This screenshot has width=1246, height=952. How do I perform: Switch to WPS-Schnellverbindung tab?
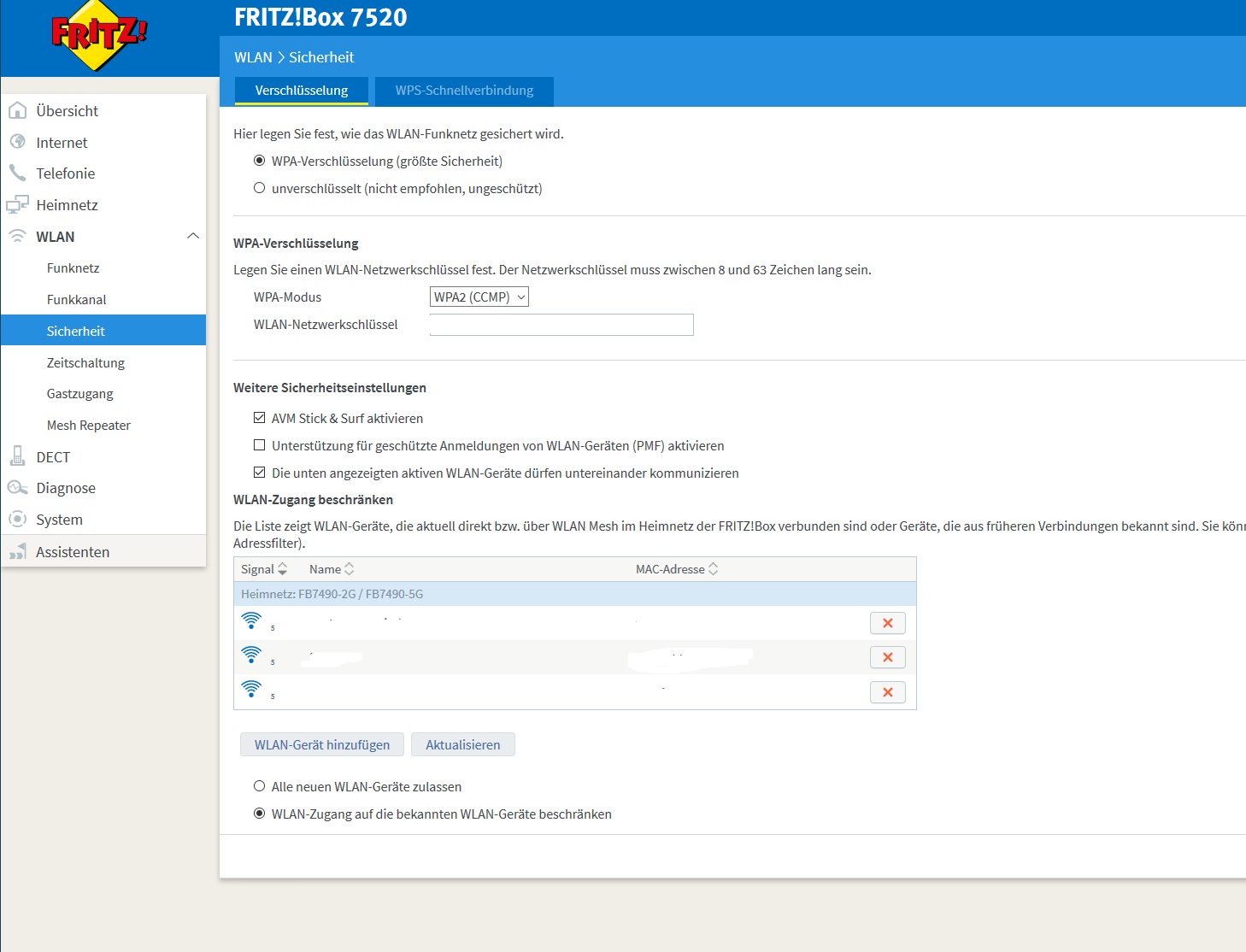coord(464,91)
